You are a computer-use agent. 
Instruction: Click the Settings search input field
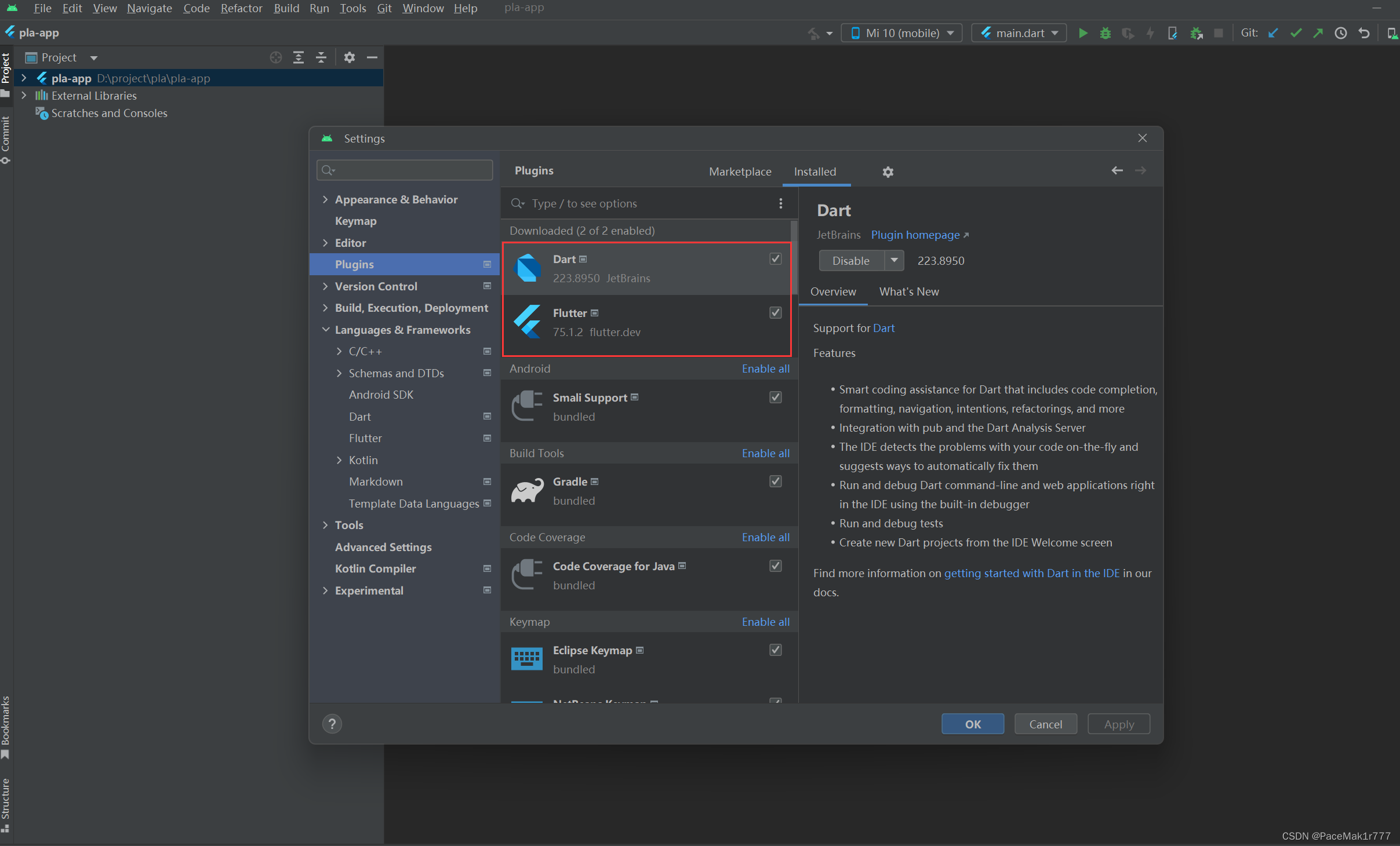(x=405, y=170)
